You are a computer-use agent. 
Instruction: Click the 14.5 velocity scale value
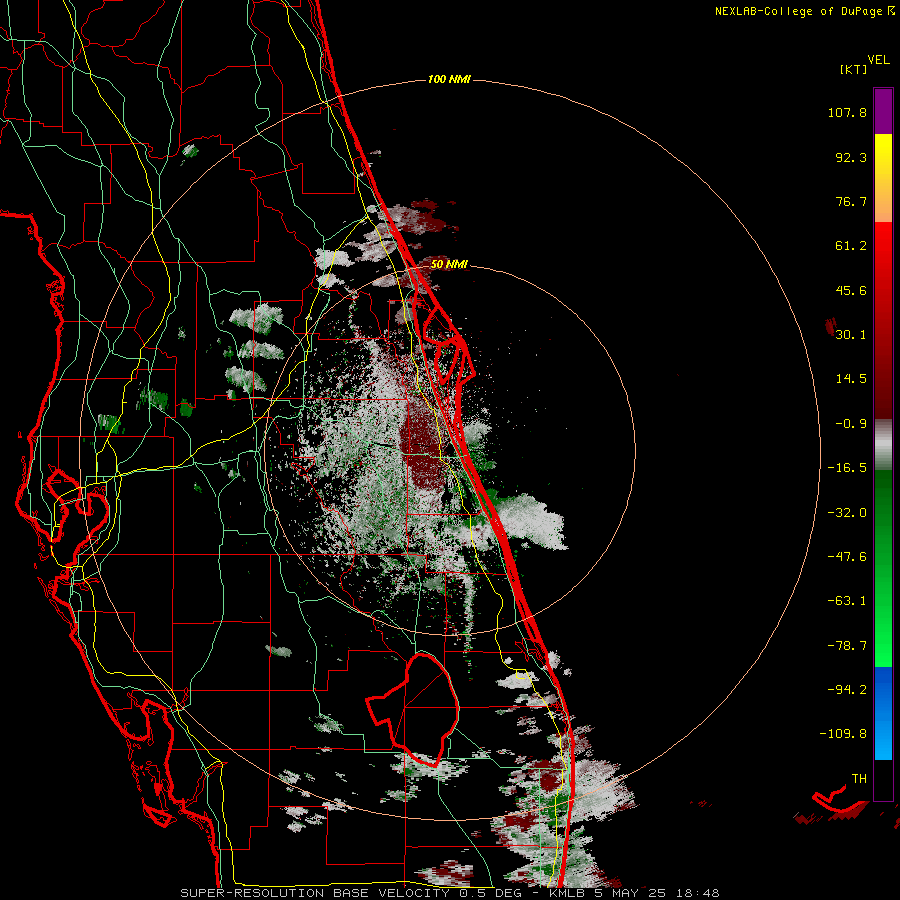[x=851, y=379]
